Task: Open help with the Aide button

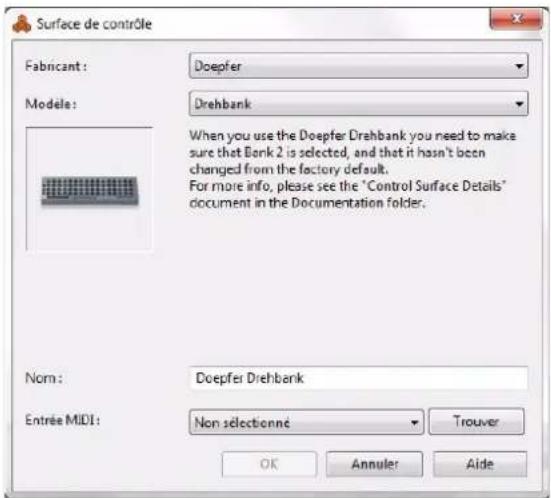Action: pos(480,464)
